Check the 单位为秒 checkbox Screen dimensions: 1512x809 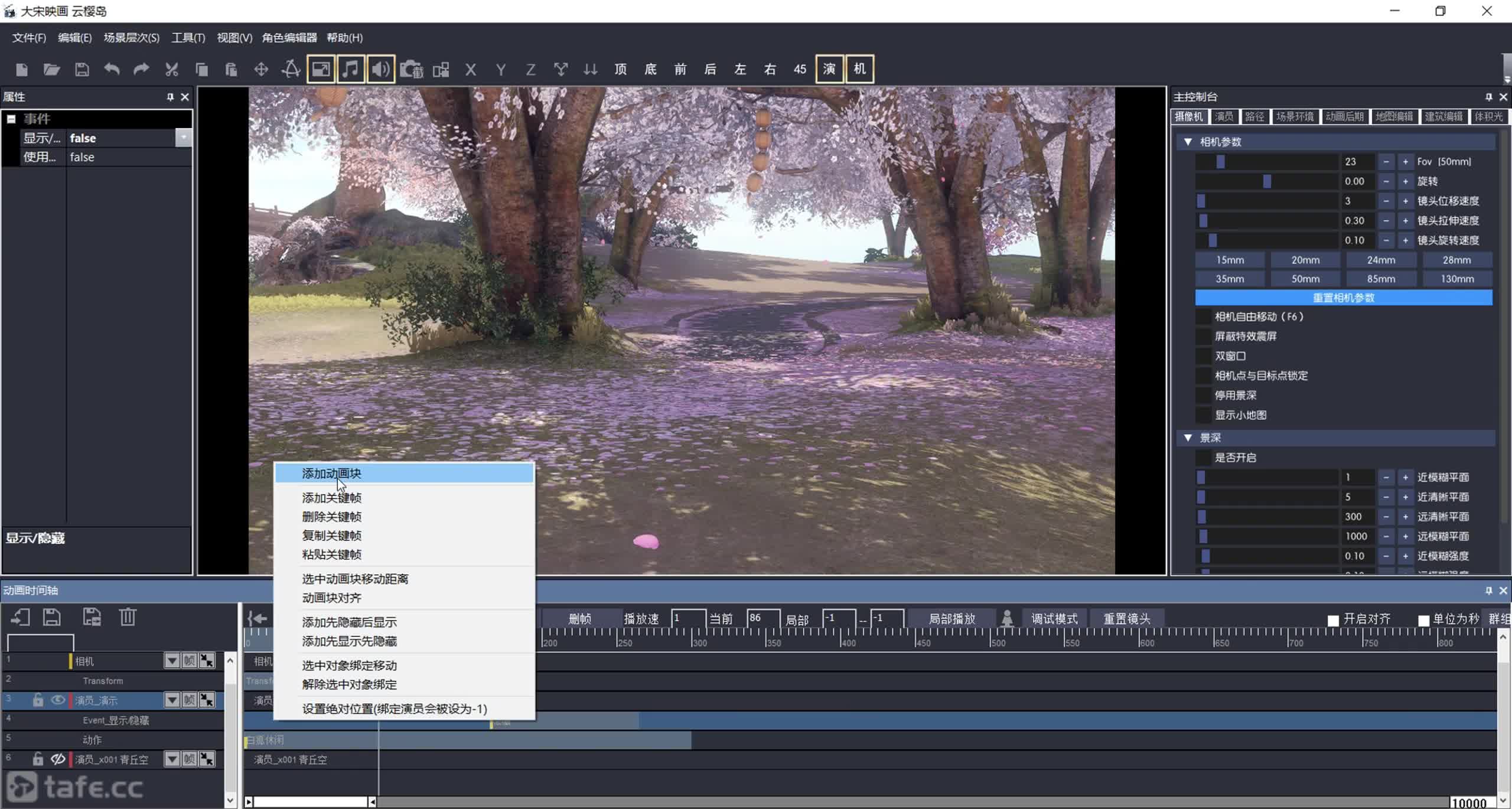pos(1423,620)
